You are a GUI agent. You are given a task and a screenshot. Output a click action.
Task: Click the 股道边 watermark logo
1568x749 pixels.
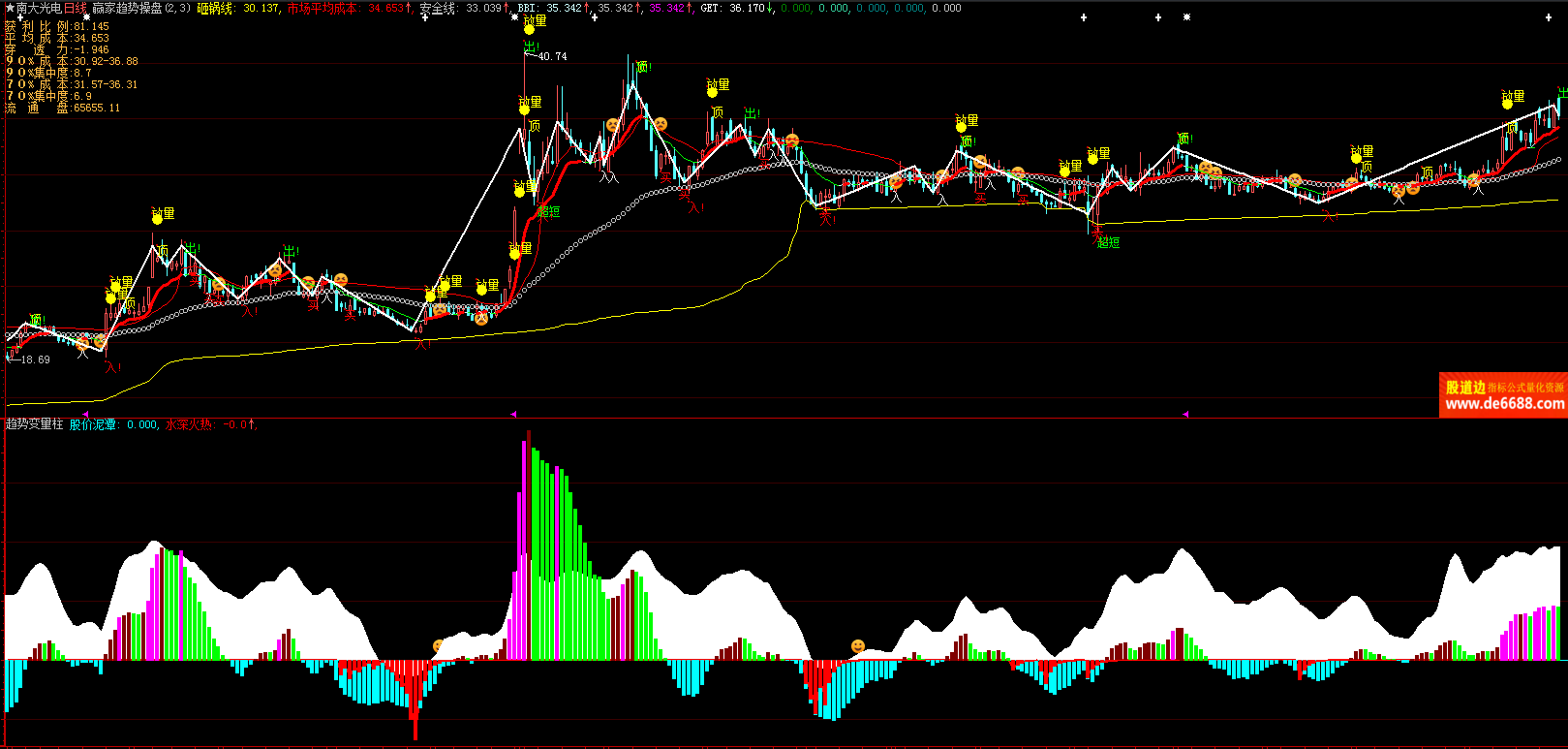1465,388
